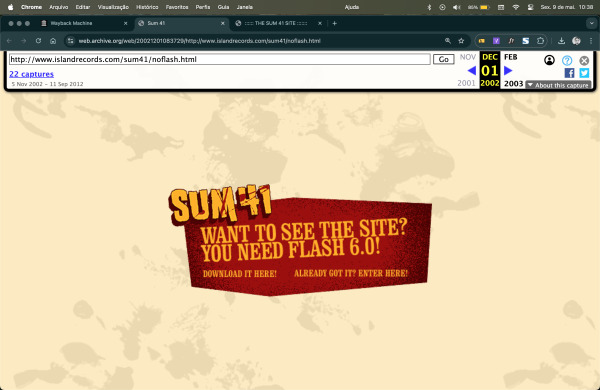Viewport: 600px width, 390px height.
Task: Open Chrome downloads icon
Action: [561, 41]
